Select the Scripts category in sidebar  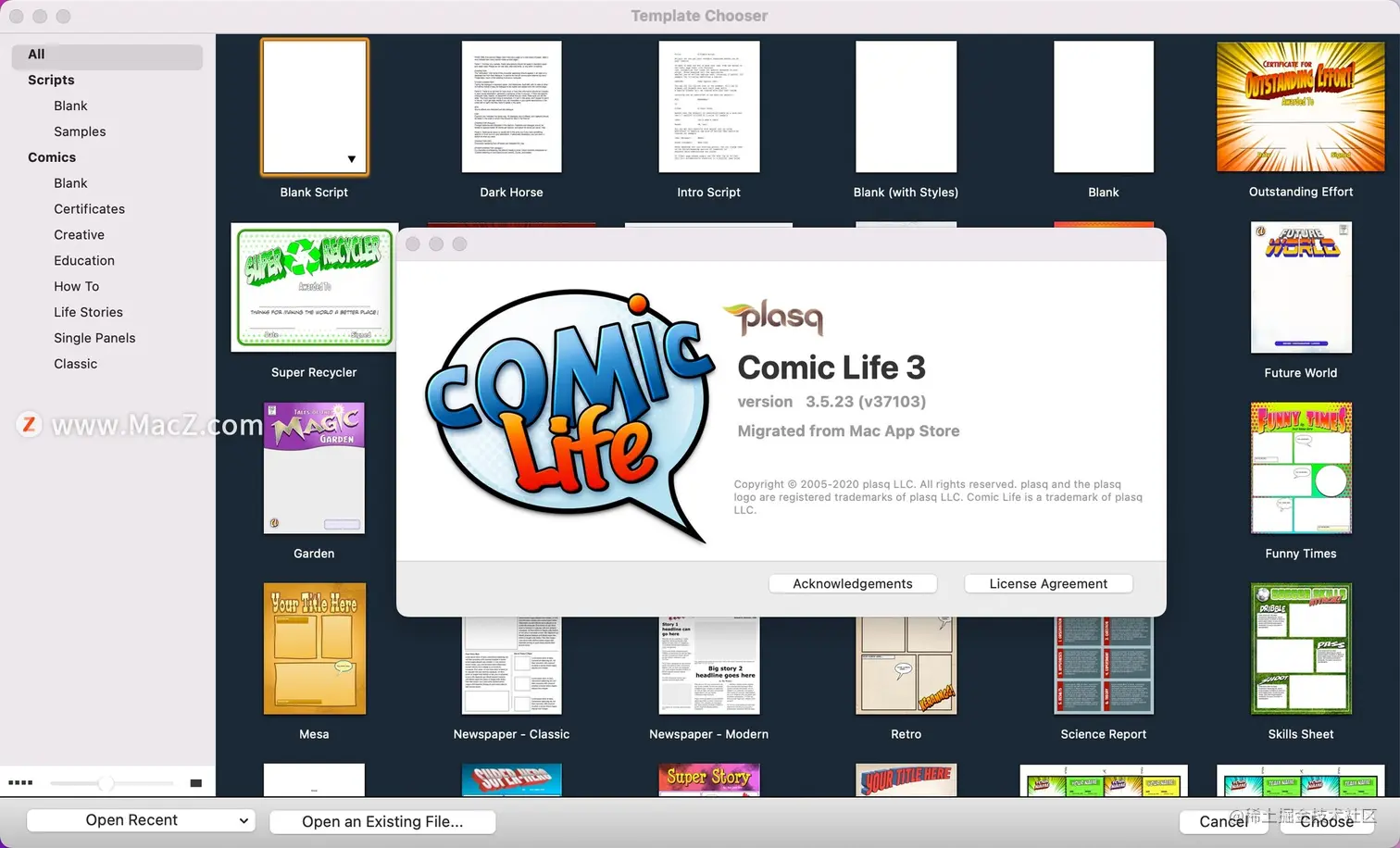pyautogui.click(x=51, y=81)
